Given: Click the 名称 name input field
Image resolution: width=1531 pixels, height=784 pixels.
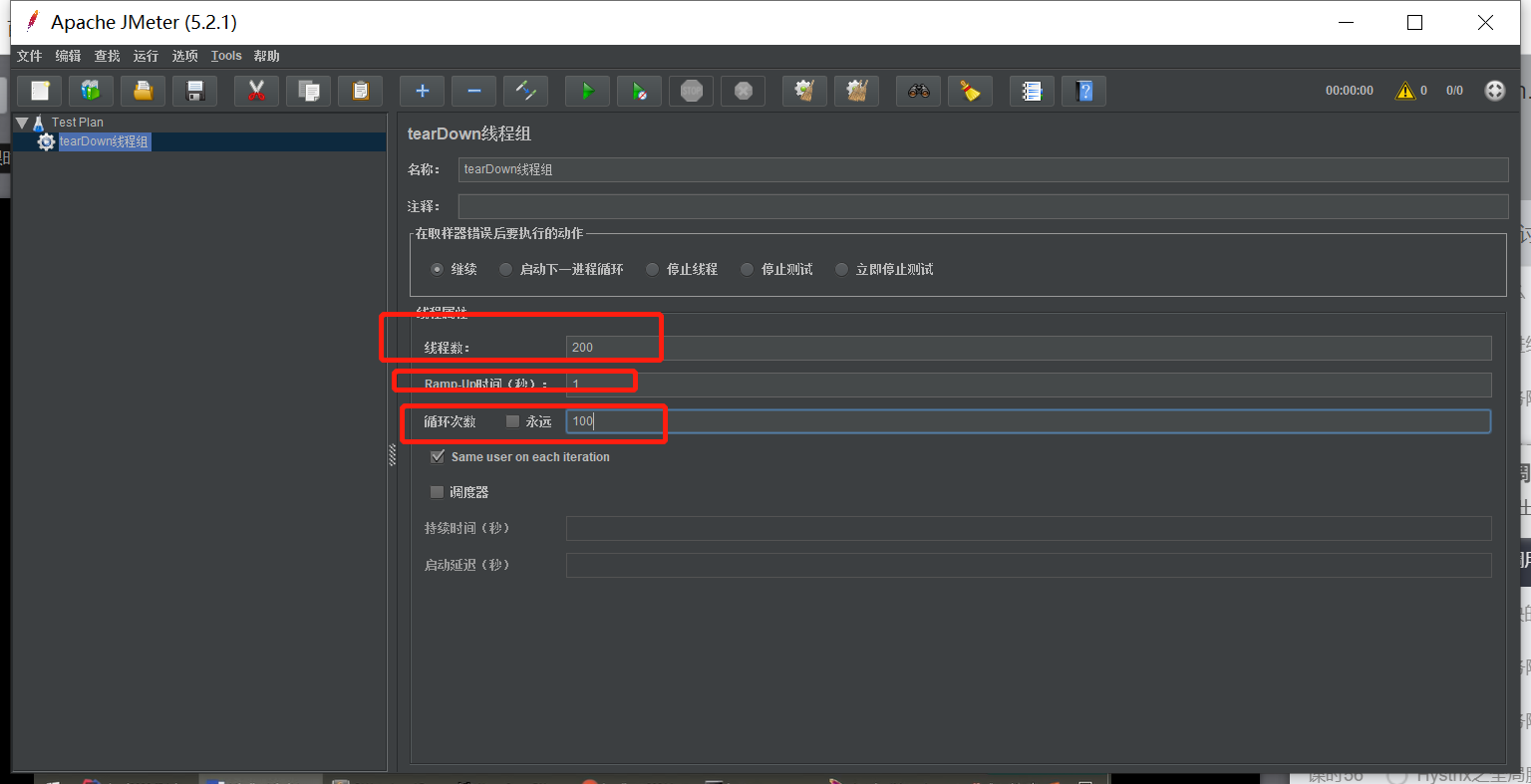Looking at the screenshot, I should (983, 169).
